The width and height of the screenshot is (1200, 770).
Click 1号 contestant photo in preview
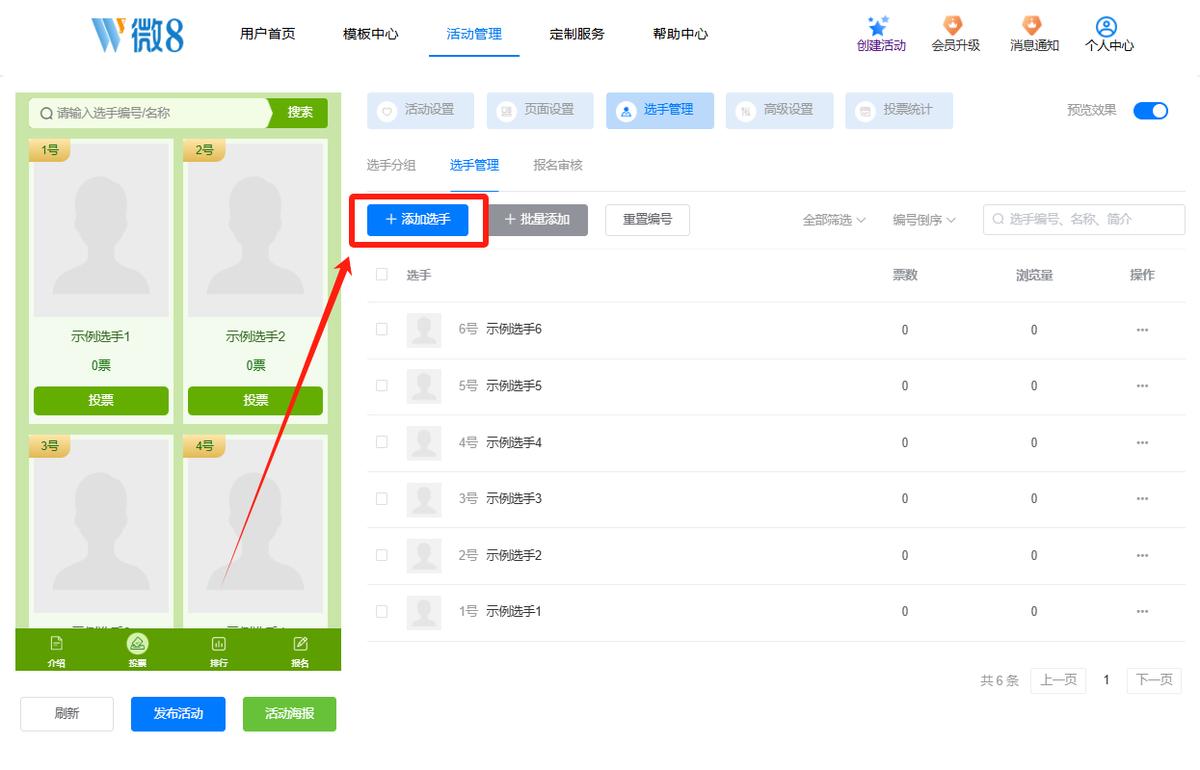pyautogui.click(x=101, y=230)
